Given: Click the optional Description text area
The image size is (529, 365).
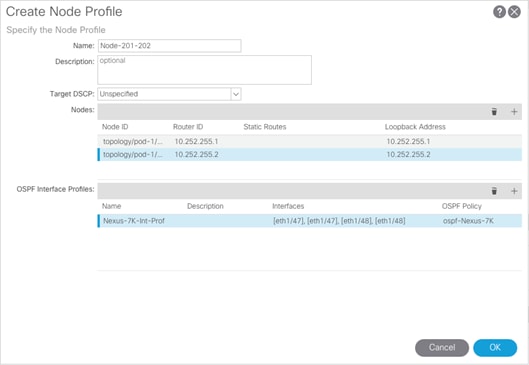Looking at the screenshot, I should coord(204,70).
